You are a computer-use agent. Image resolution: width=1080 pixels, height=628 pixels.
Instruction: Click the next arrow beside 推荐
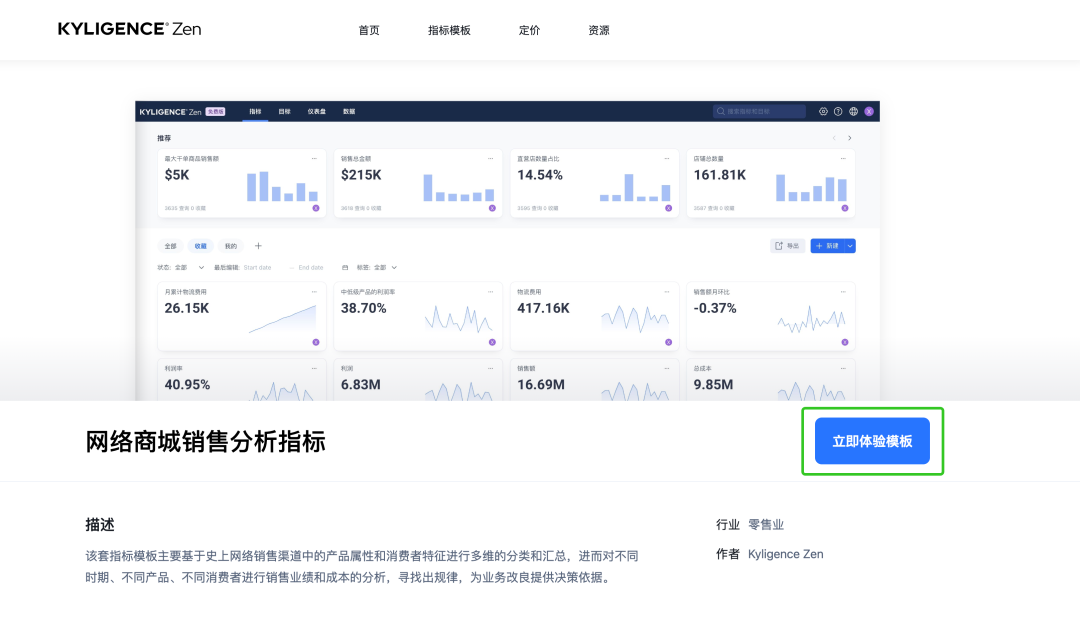pyautogui.click(x=850, y=138)
